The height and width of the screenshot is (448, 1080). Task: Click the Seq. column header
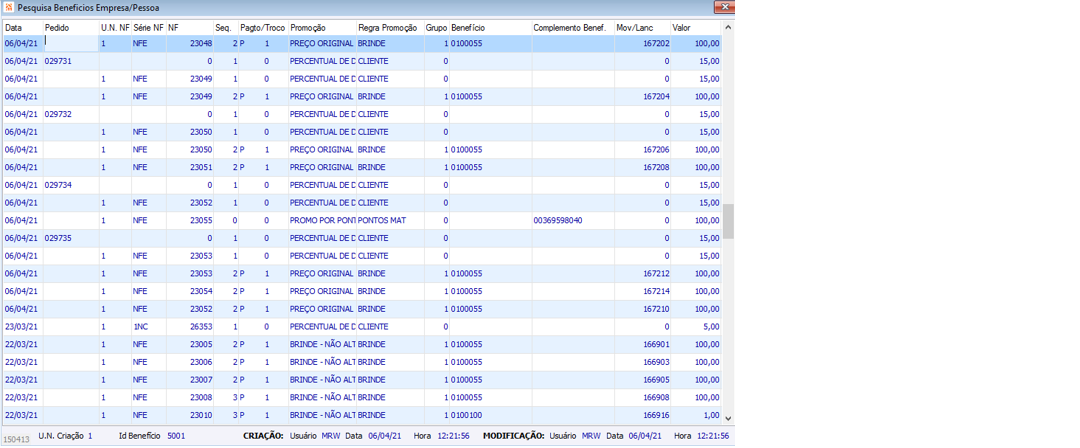(x=226, y=28)
